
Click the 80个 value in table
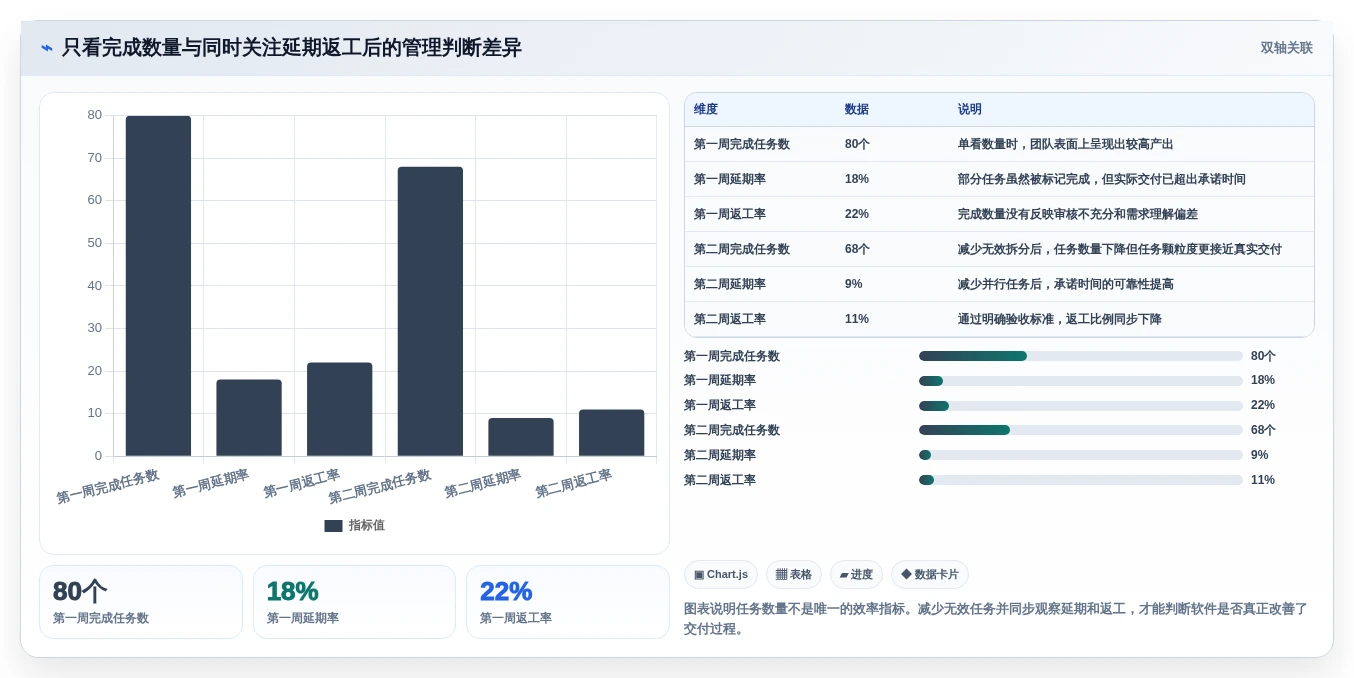pos(857,144)
